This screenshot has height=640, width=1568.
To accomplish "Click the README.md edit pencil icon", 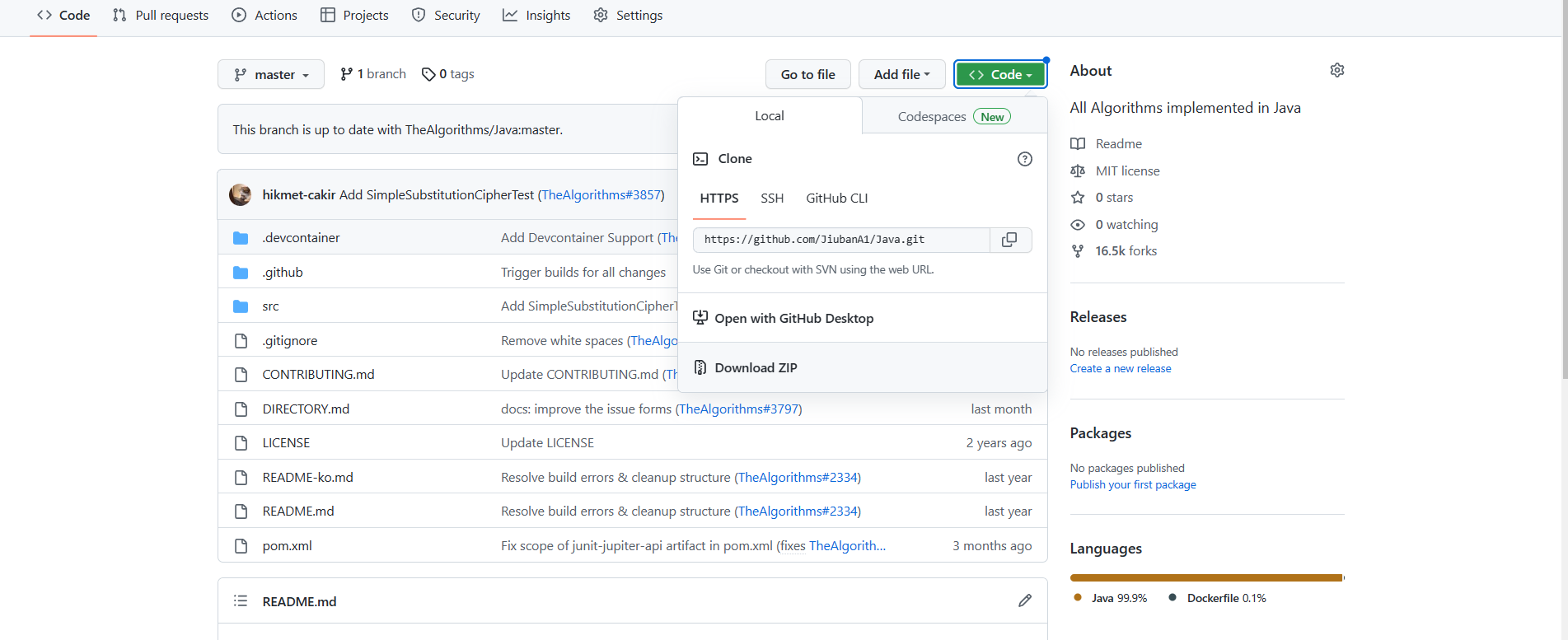I will [1025, 600].
